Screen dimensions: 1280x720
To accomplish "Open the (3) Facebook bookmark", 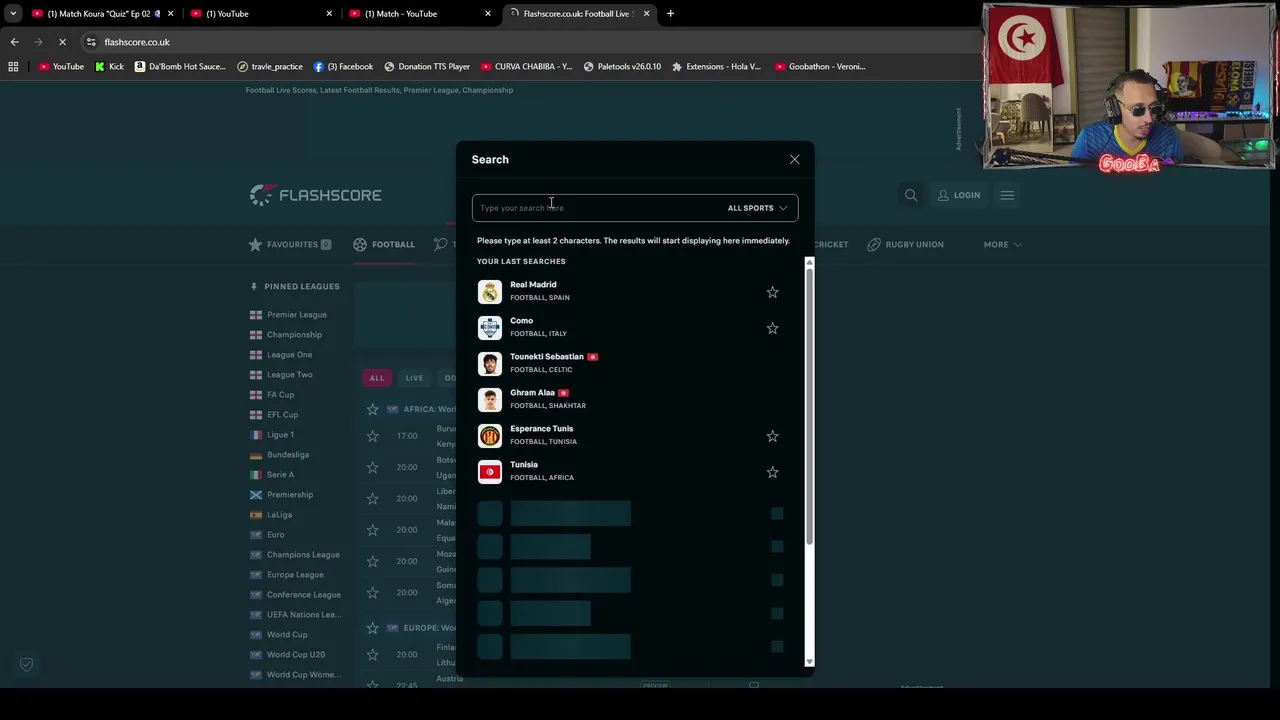I will pos(343,66).
